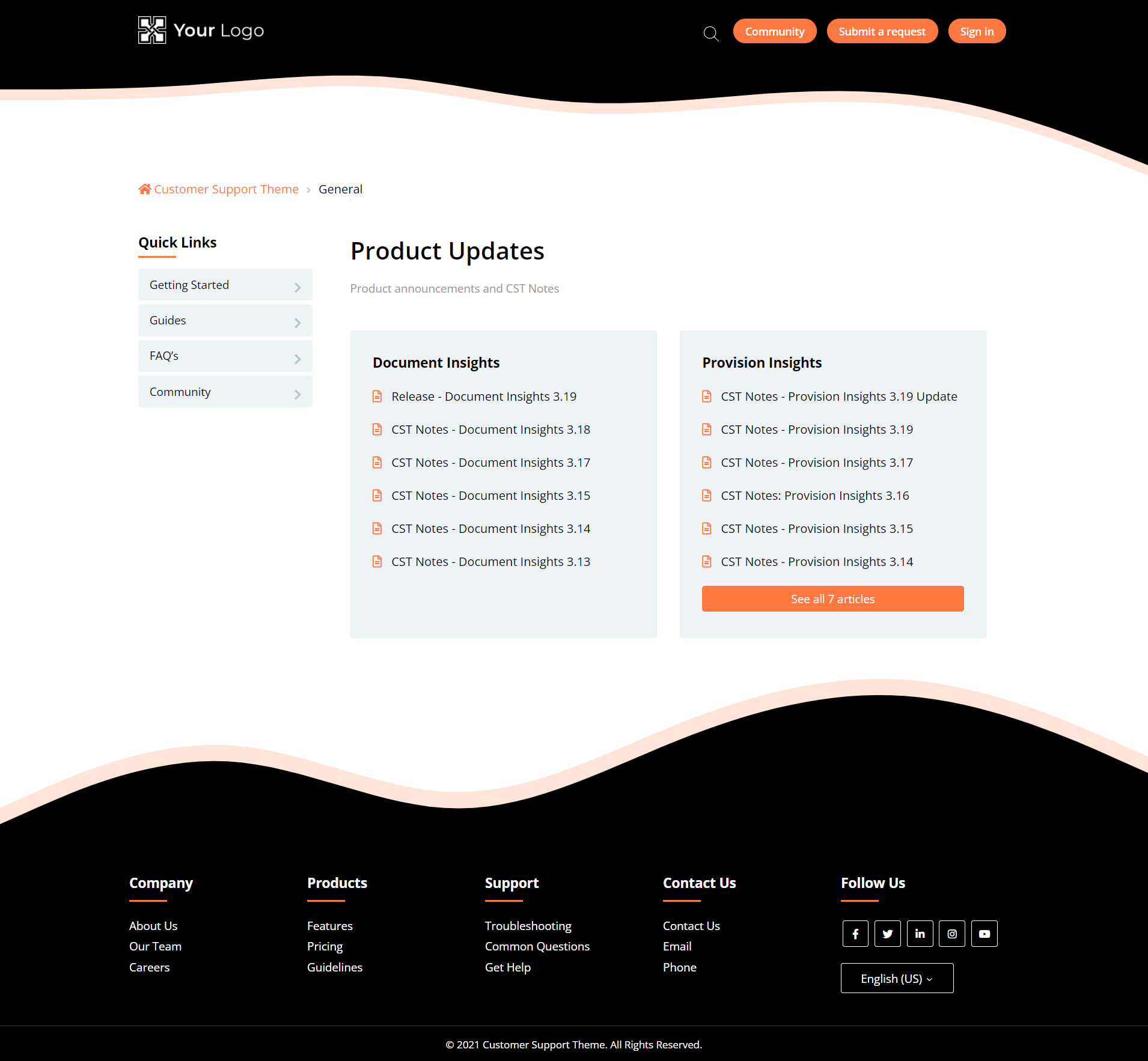
Task: Click the Sign in button
Action: click(x=977, y=31)
